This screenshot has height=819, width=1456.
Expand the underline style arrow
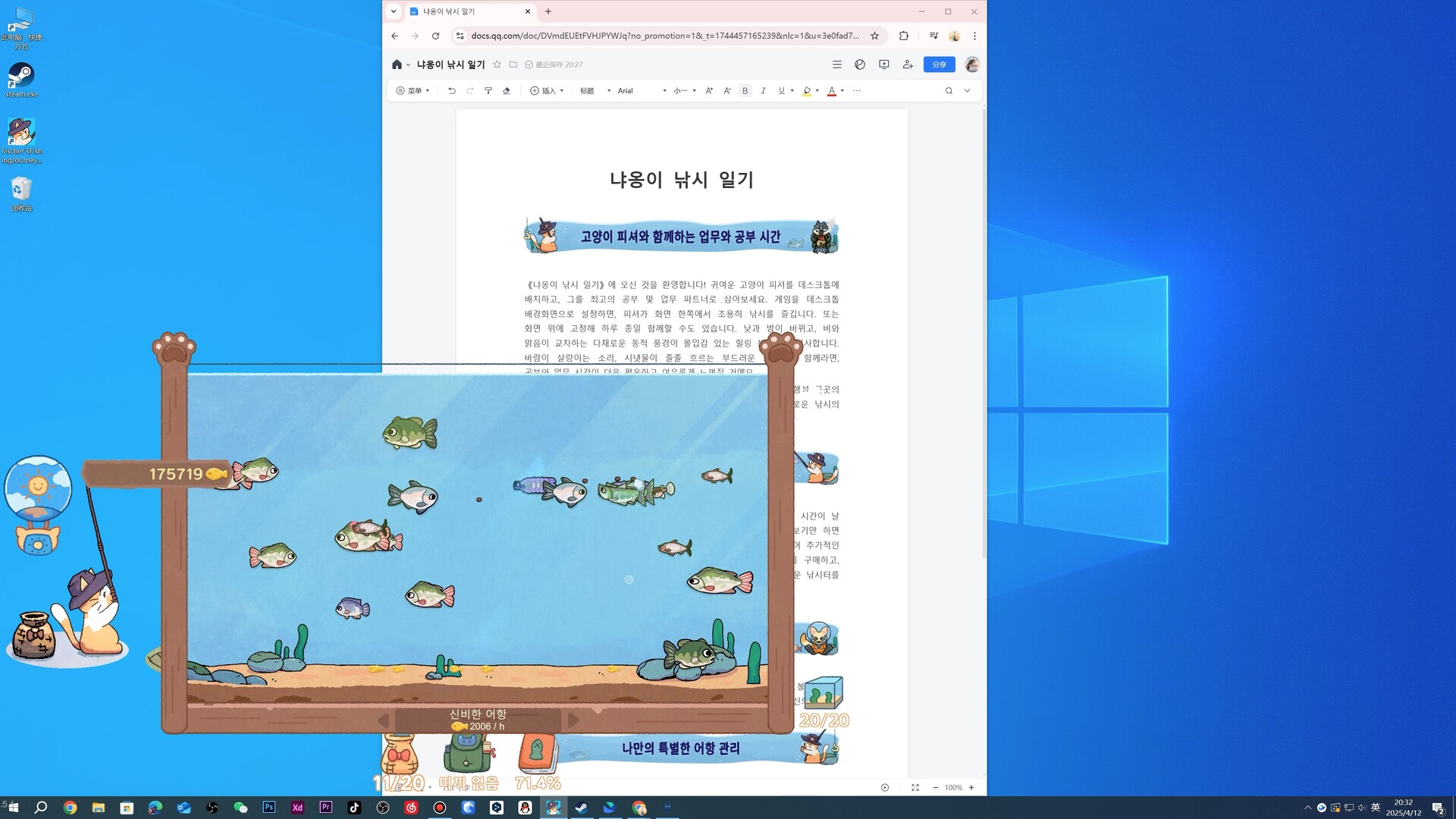point(792,90)
